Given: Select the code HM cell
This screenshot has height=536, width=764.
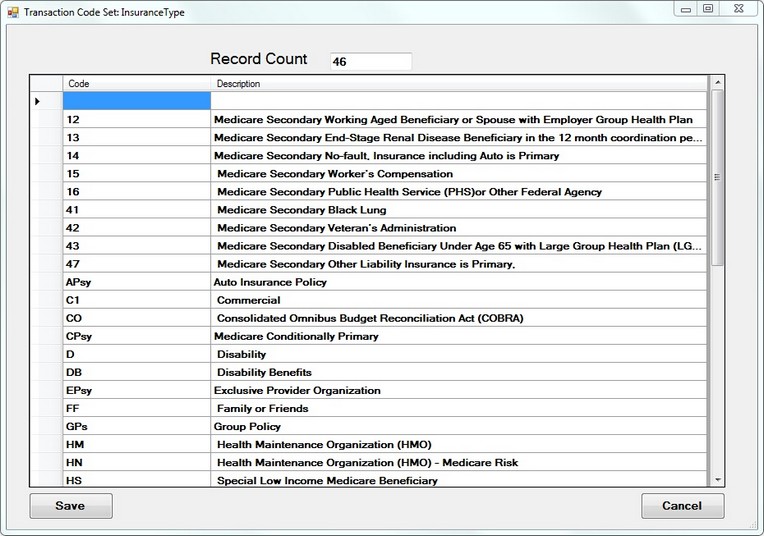Looking at the screenshot, I should point(137,444).
